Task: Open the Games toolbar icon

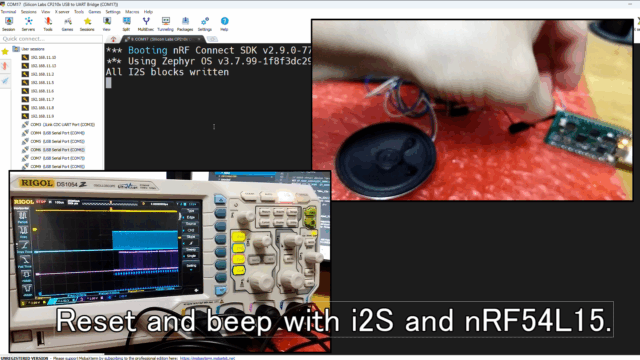Action: 67,24
